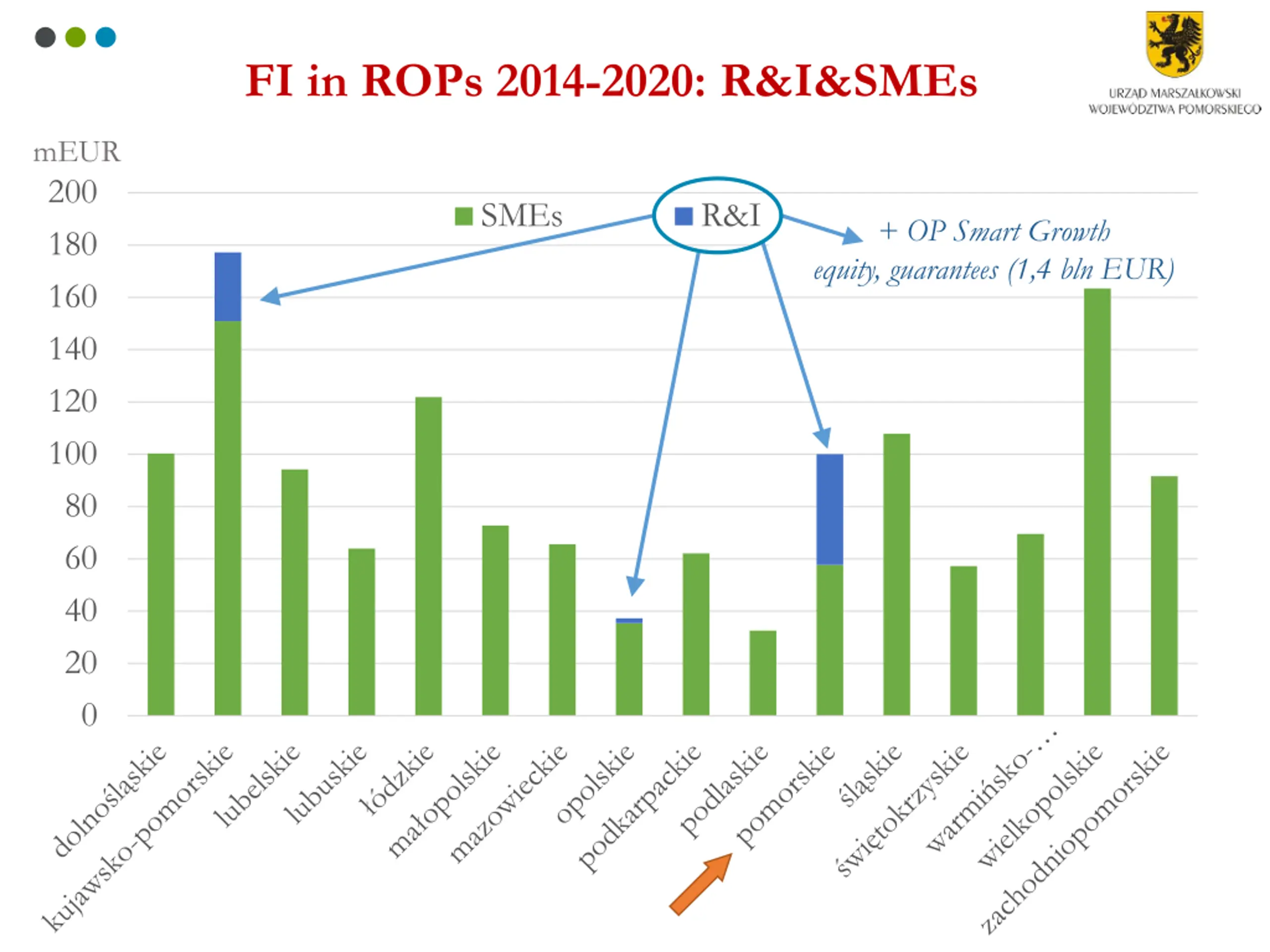Select the wielkopolskie green bar
The width and height of the screenshot is (1270, 952).
(1097, 502)
